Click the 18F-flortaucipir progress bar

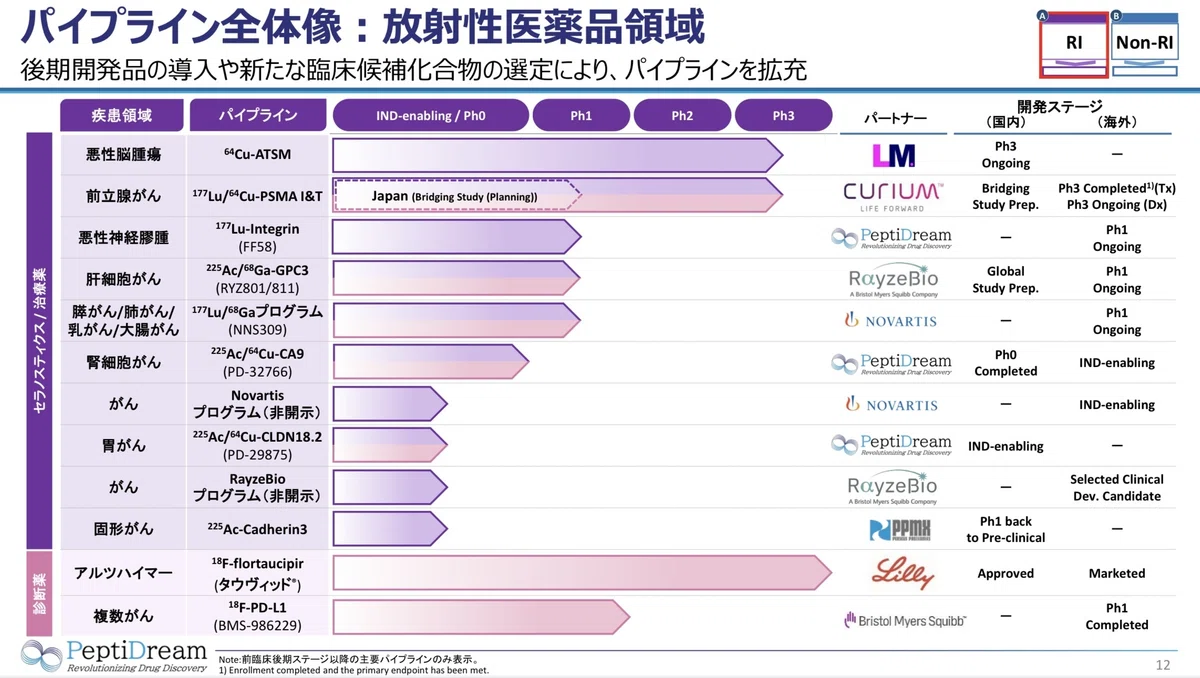[x=582, y=573]
